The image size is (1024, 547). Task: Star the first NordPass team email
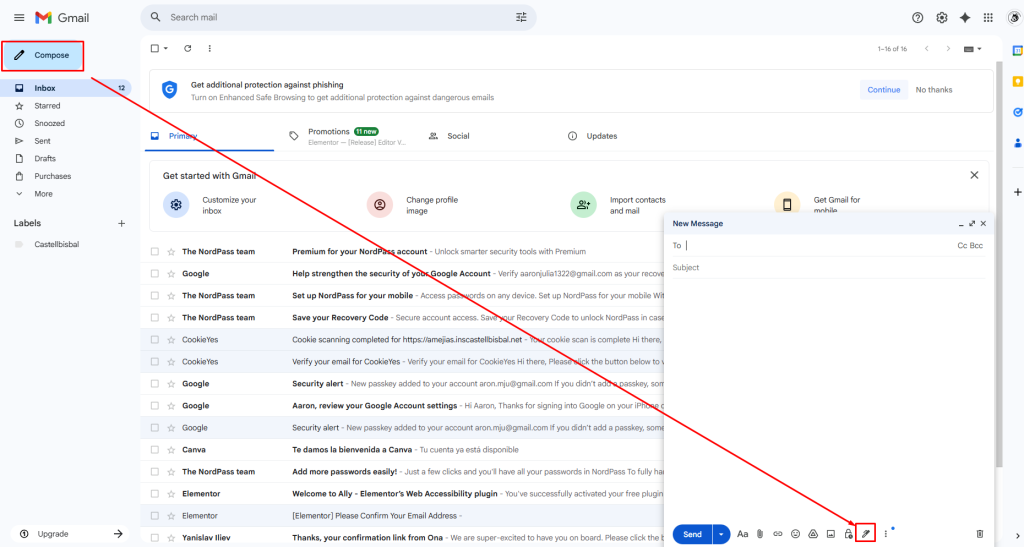pyautogui.click(x=172, y=252)
